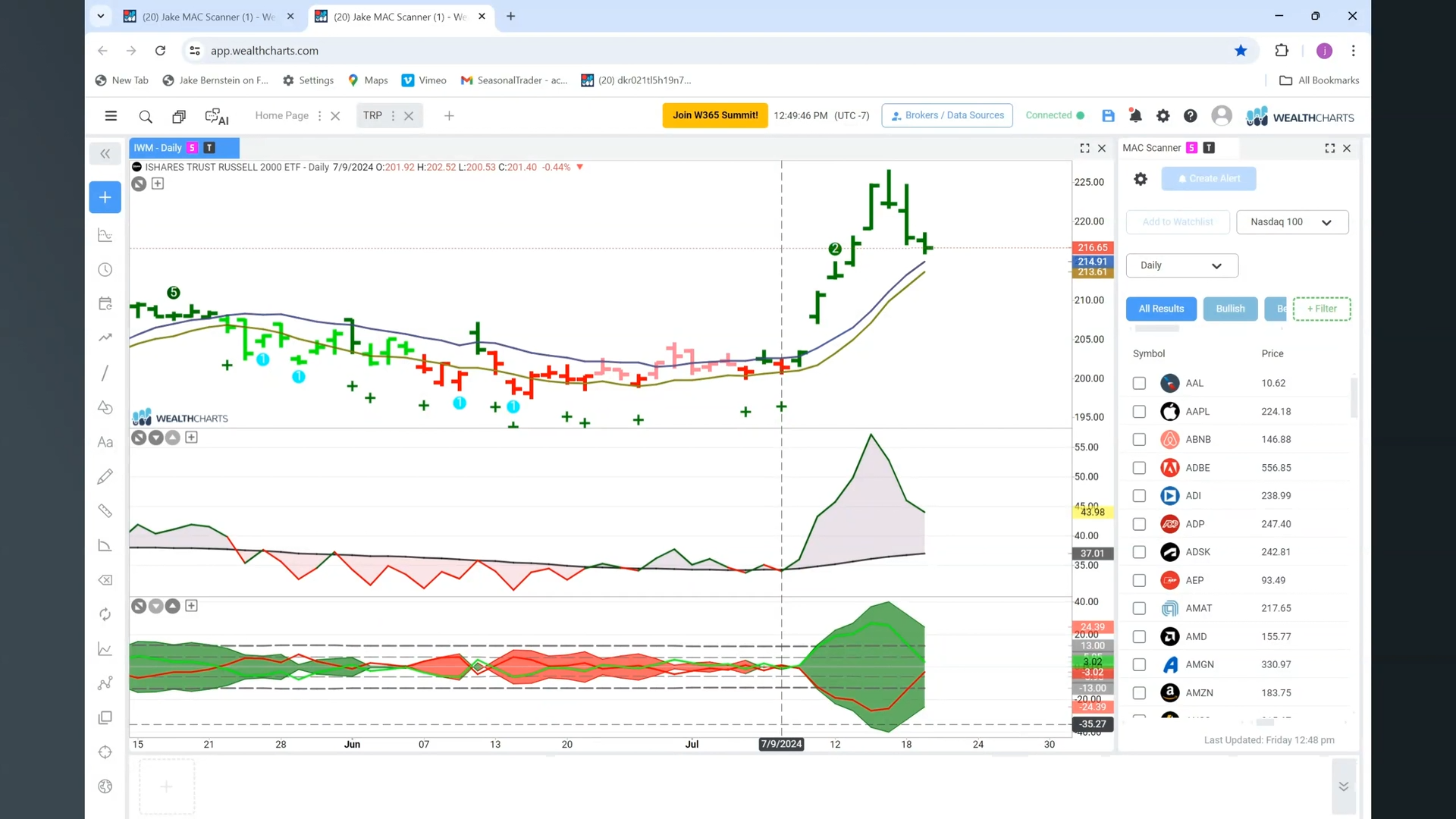Switch to the TRP workspace tab
The width and height of the screenshot is (1456, 819).
pos(372,116)
